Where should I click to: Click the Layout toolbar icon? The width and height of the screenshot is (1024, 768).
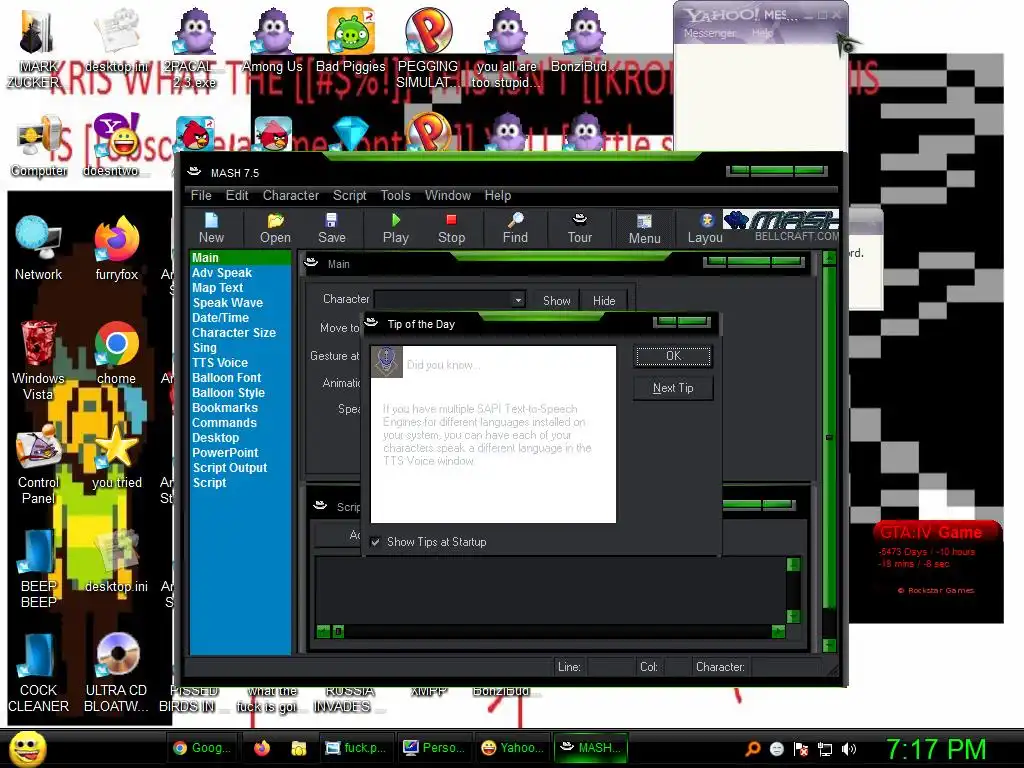tap(705, 228)
